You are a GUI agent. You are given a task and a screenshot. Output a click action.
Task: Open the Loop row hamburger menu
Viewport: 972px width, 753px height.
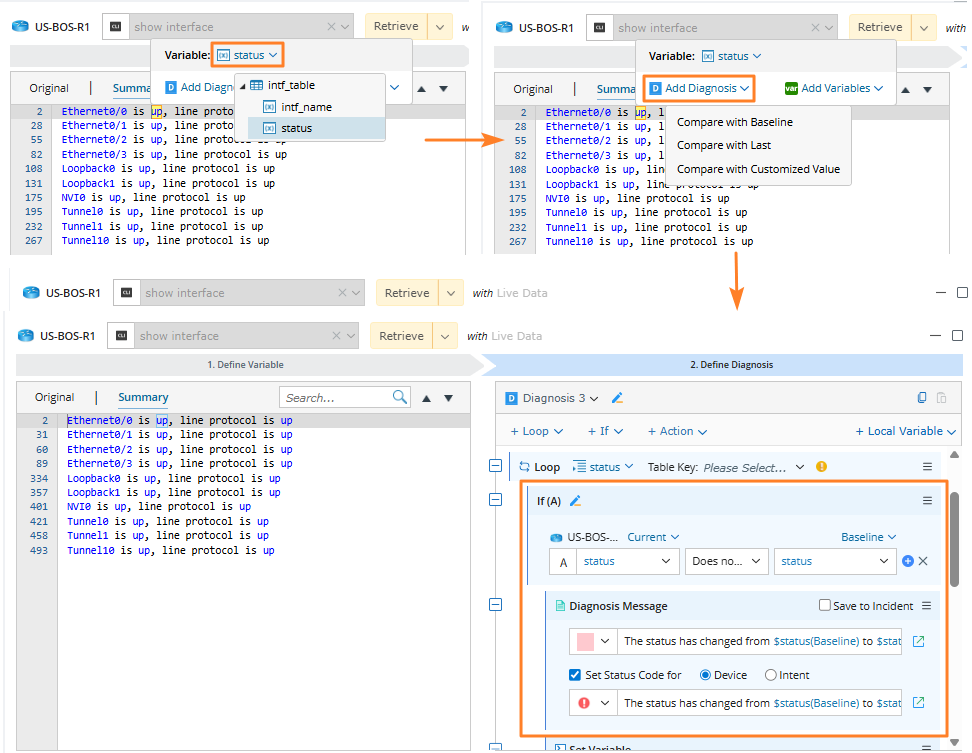[x=927, y=467]
